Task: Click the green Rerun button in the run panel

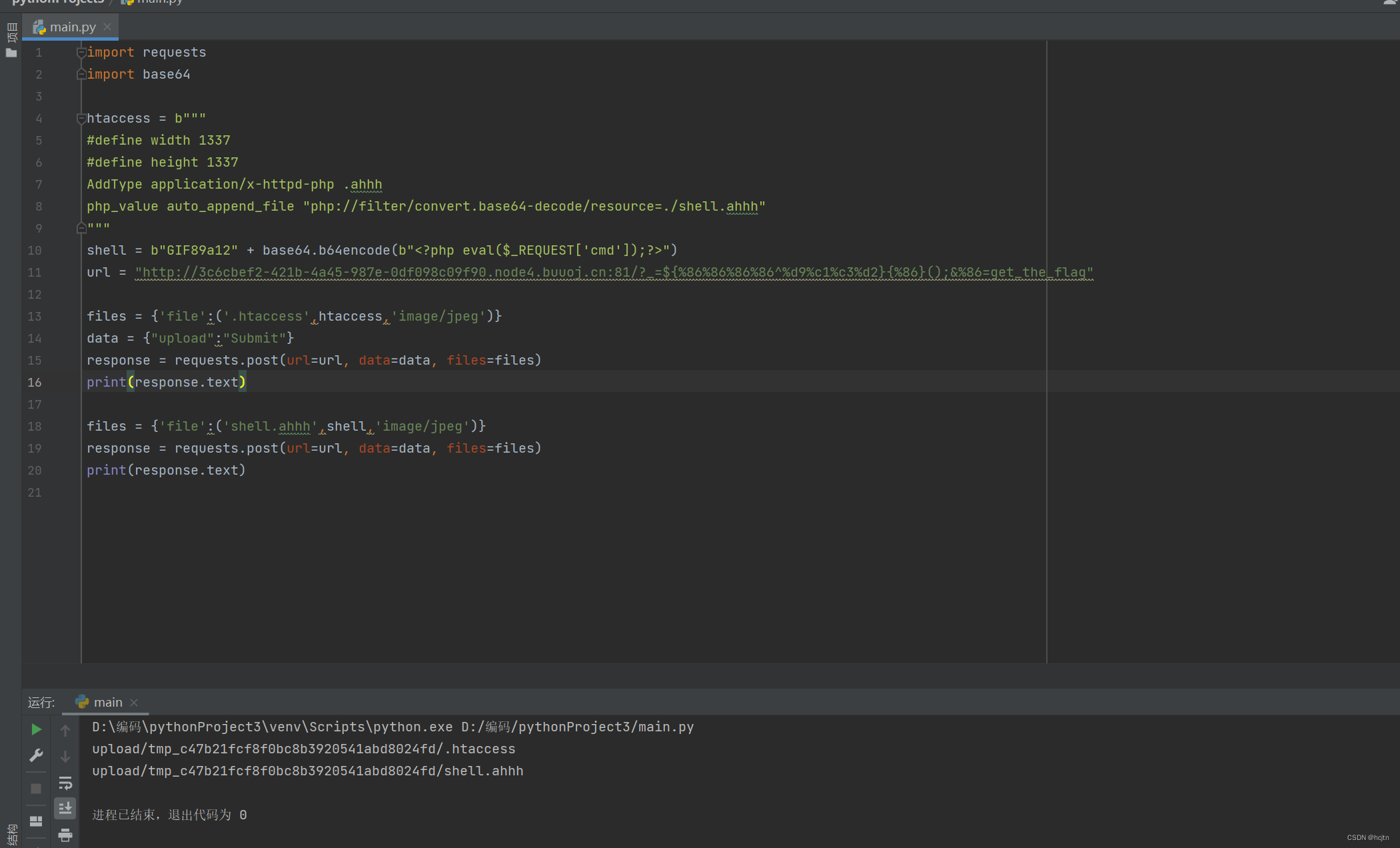Action: click(x=37, y=729)
